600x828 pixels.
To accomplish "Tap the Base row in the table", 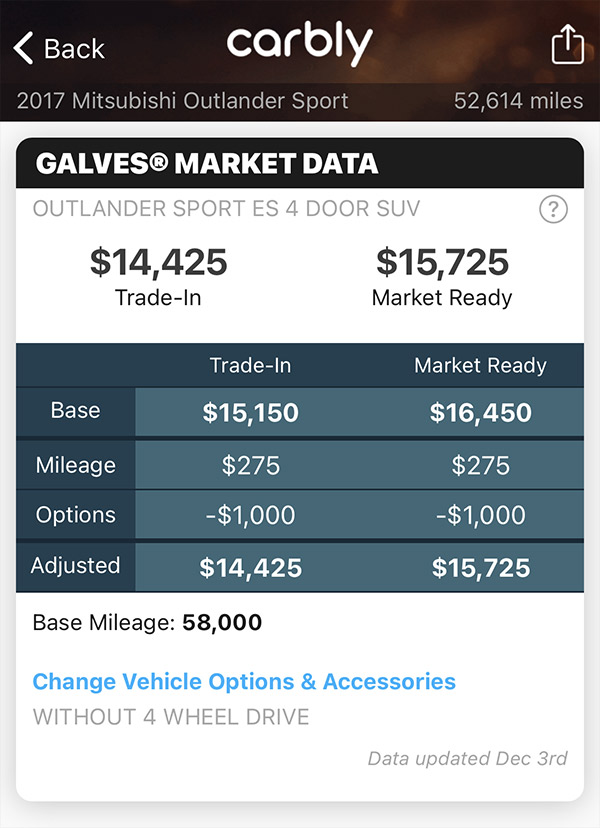I will (300, 412).
